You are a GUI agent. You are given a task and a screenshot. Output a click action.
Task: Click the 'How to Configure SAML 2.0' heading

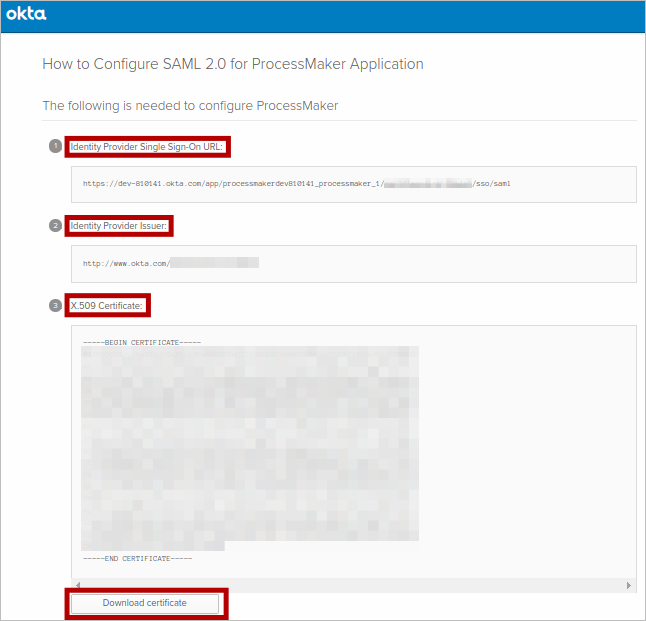pyautogui.click(x=233, y=64)
